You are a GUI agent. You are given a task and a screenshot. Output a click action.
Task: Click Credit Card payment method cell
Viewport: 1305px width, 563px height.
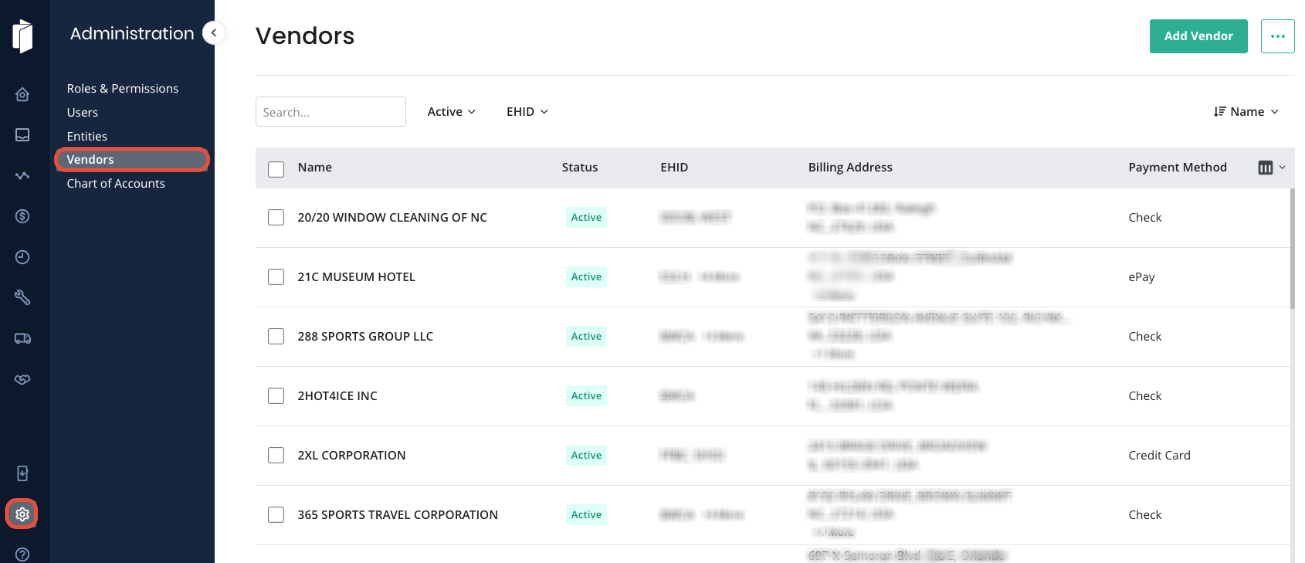point(1159,455)
